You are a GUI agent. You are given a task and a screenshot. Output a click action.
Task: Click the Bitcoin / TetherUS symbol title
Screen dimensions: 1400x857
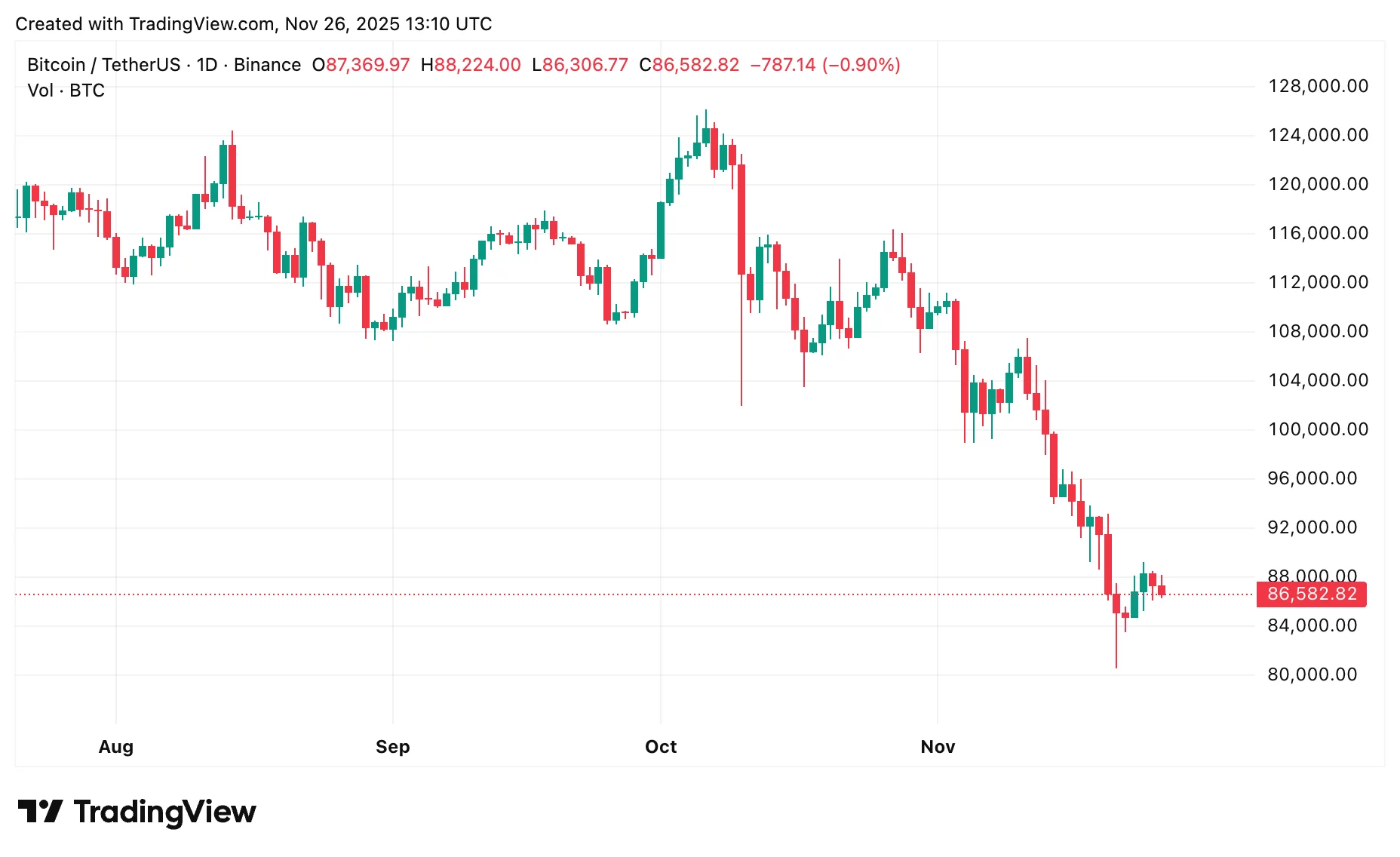103,65
